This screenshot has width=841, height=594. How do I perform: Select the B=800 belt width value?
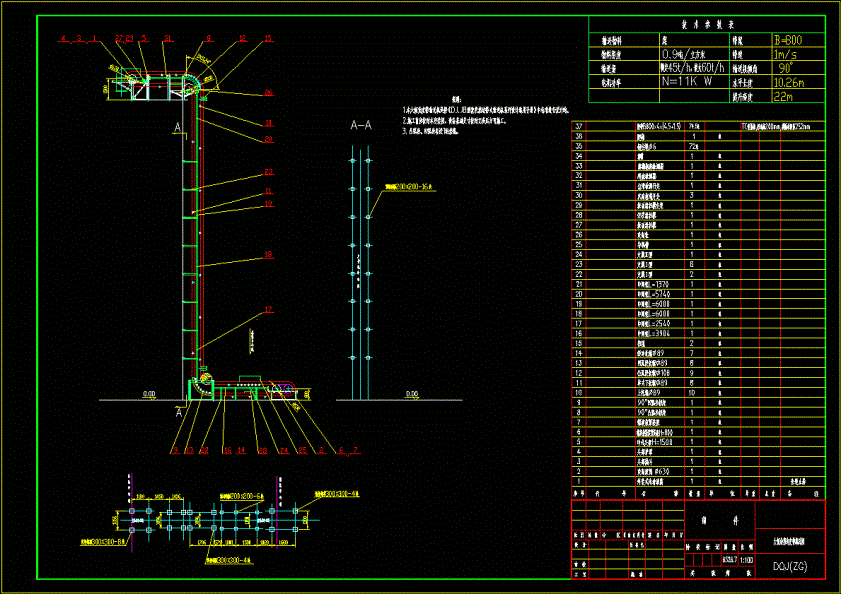click(788, 40)
